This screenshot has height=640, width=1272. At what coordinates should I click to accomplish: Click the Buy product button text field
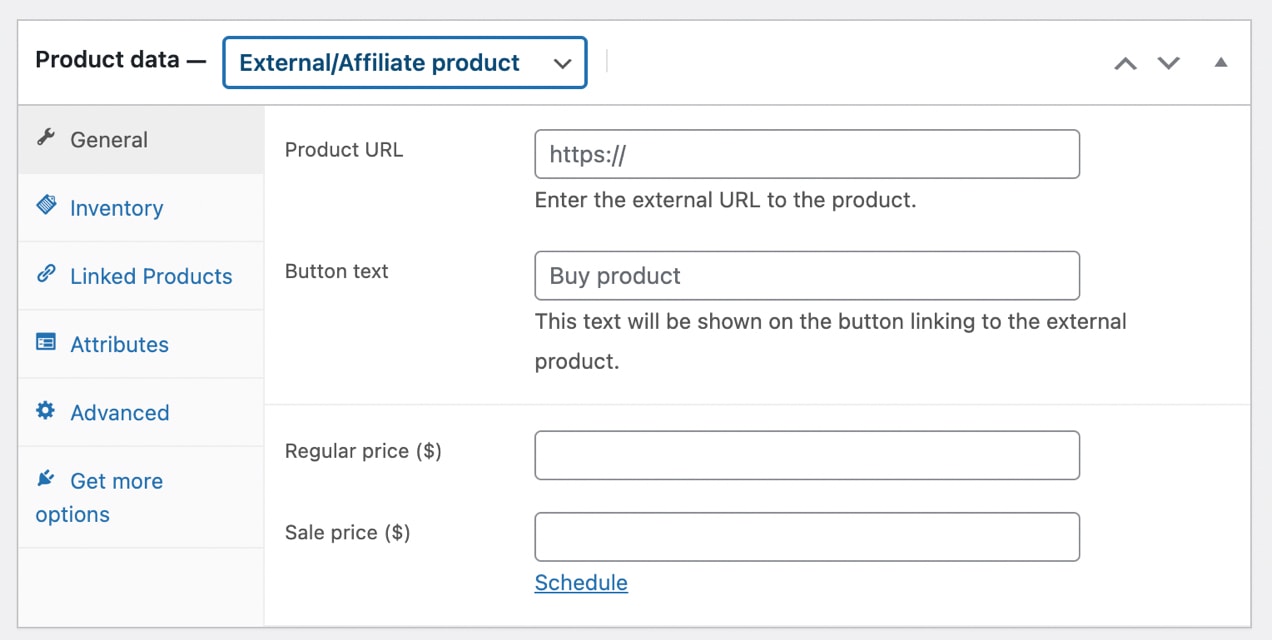coord(807,275)
